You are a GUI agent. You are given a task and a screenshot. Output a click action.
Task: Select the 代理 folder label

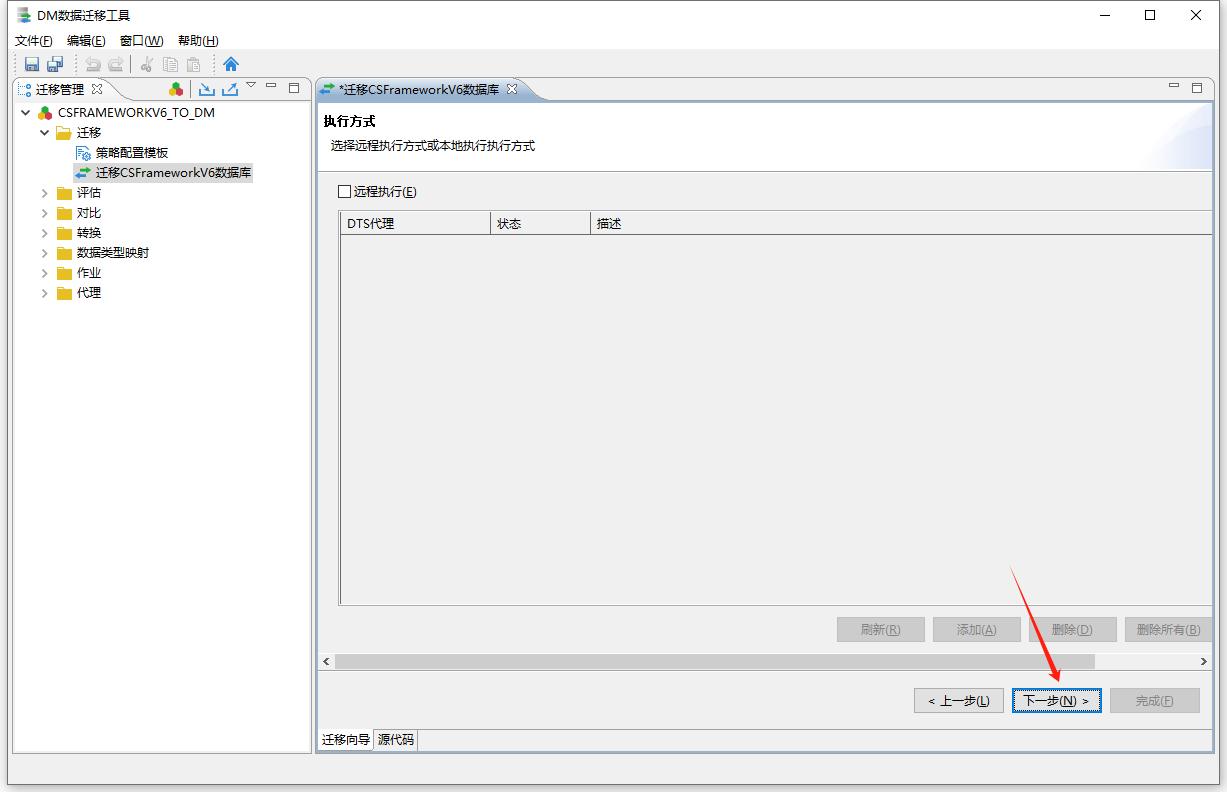coord(89,293)
